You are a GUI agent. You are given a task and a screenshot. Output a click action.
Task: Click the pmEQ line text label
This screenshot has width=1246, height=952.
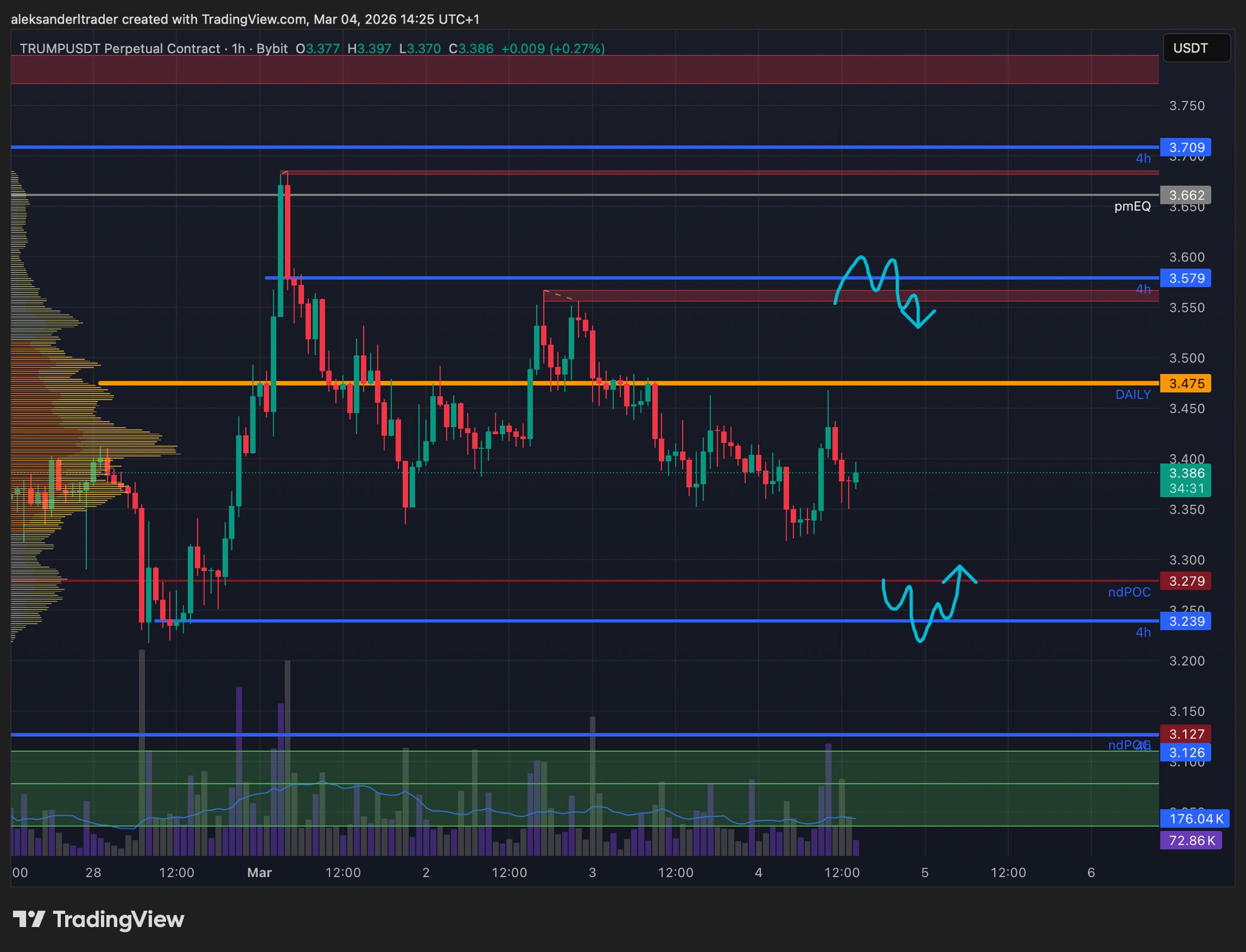[1132, 207]
